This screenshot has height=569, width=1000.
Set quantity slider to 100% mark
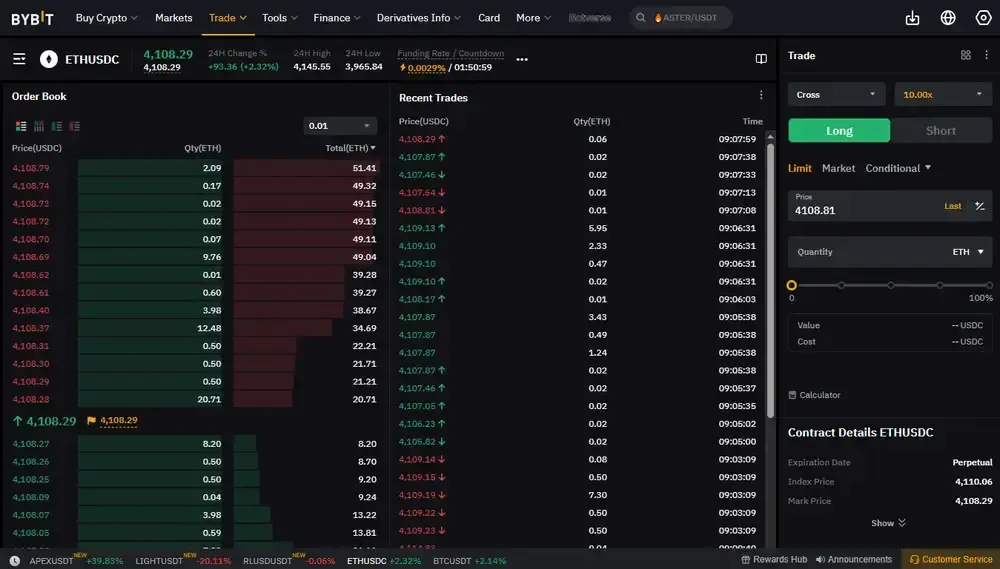pyautogui.click(x=989, y=285)
